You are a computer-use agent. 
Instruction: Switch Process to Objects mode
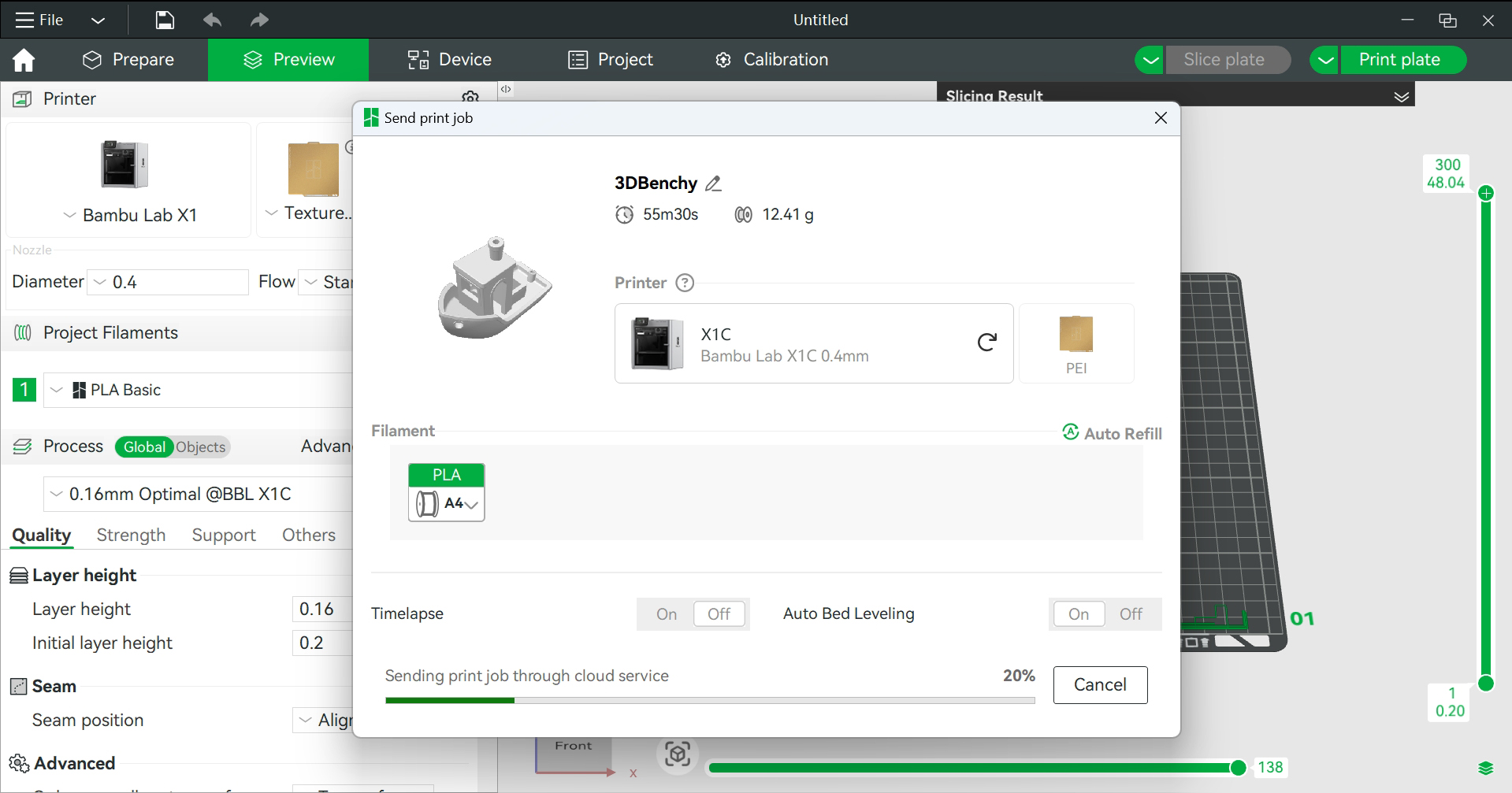coord(200,447)
